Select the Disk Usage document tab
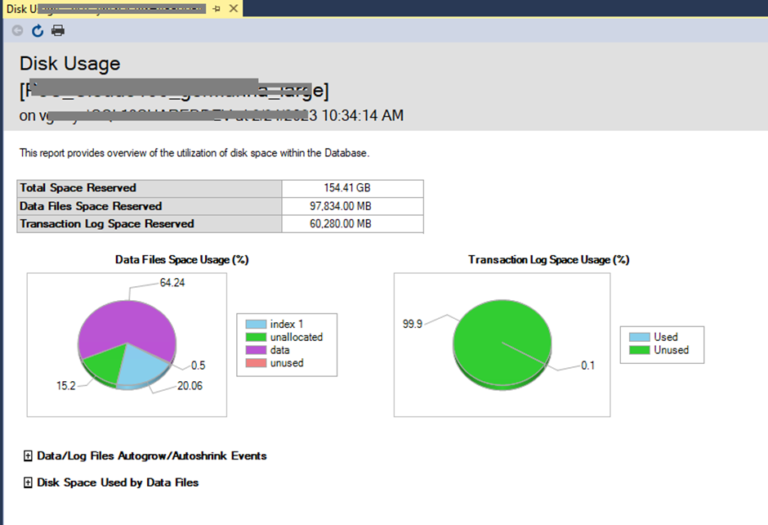Image resolution: width=768 pixels, height=525 pixels. (x=105, y=9)
